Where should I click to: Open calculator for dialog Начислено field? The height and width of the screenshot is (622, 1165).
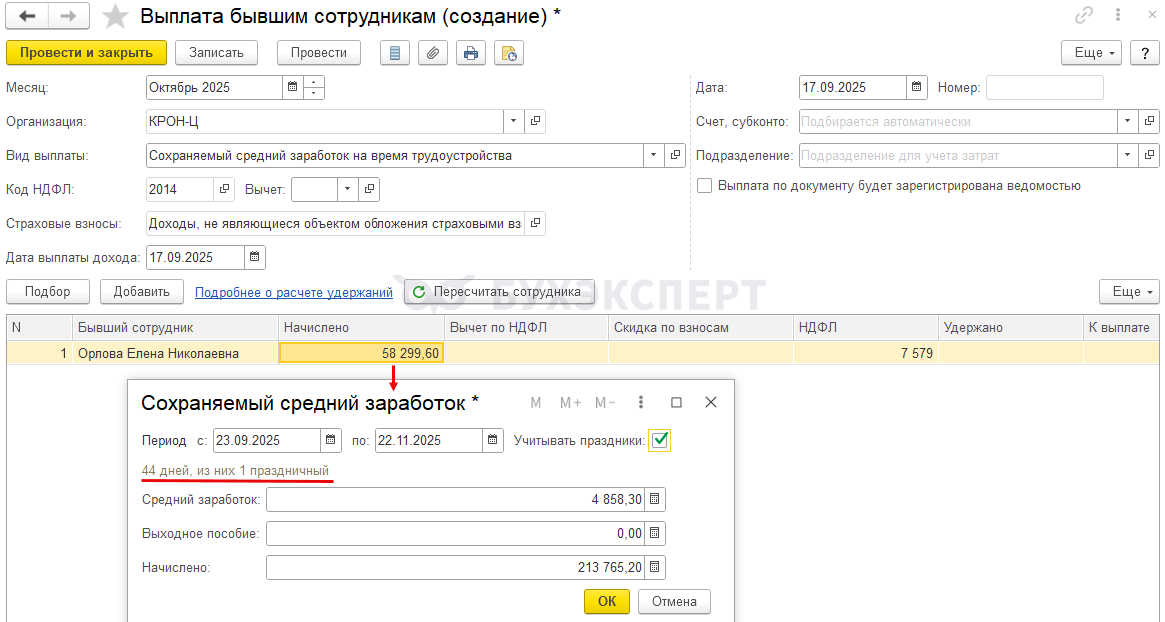(x=655, y=567)
